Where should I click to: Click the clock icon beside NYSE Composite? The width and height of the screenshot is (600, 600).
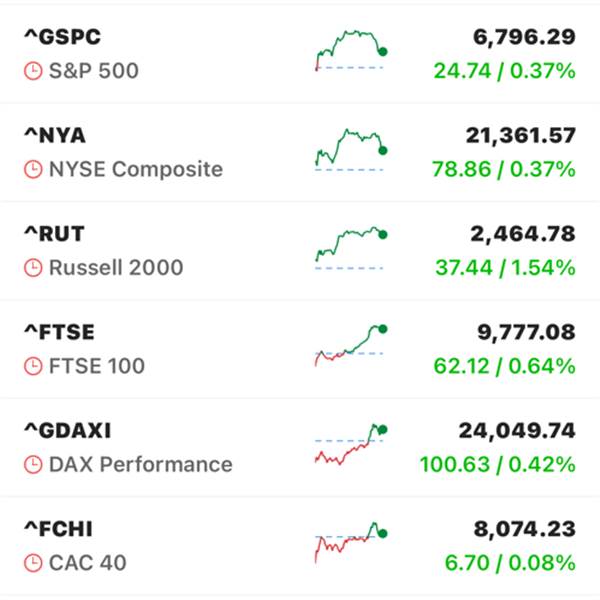click(33, 169)
